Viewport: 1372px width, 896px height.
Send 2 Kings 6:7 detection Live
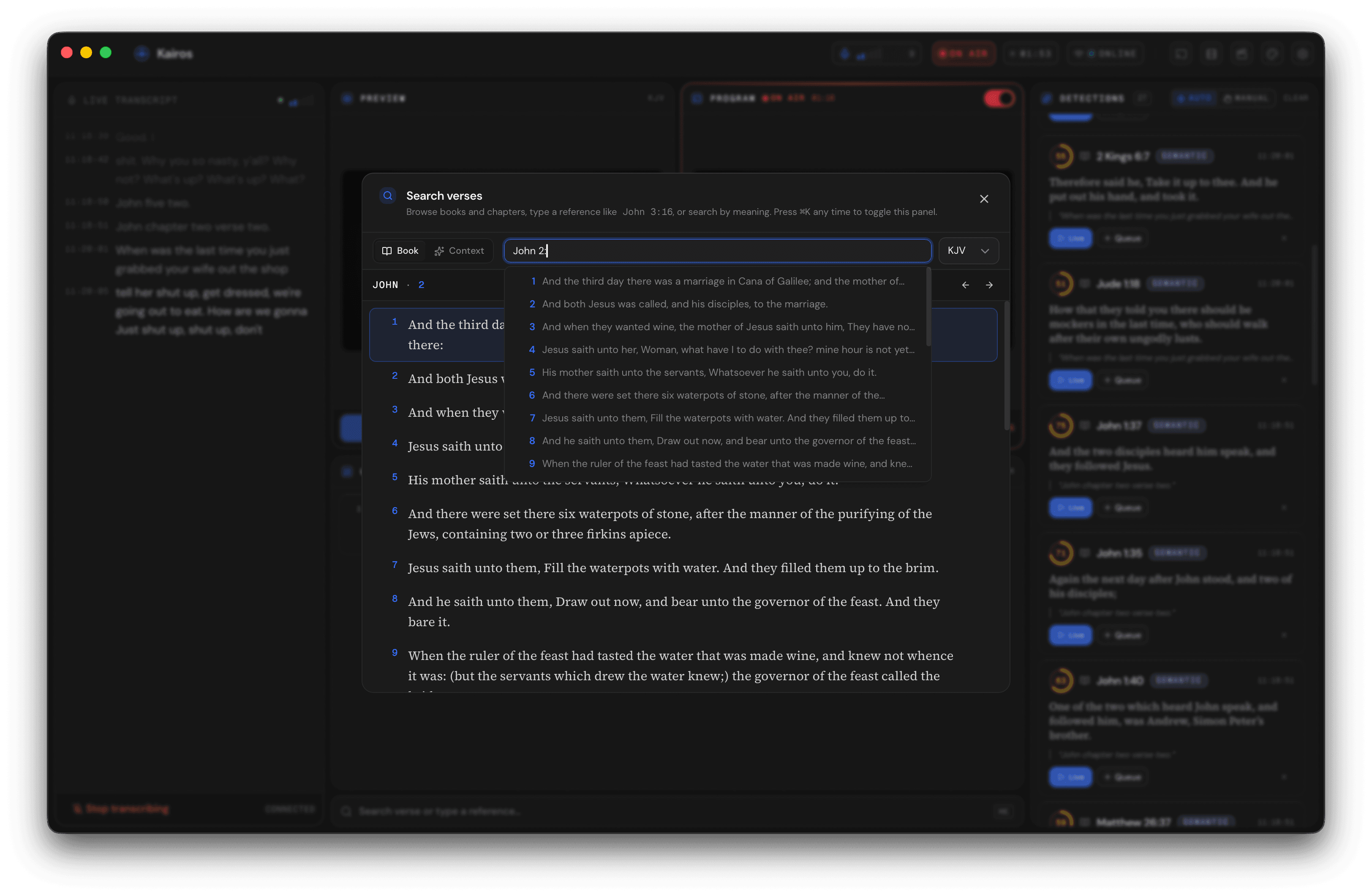click(1070, 238)
